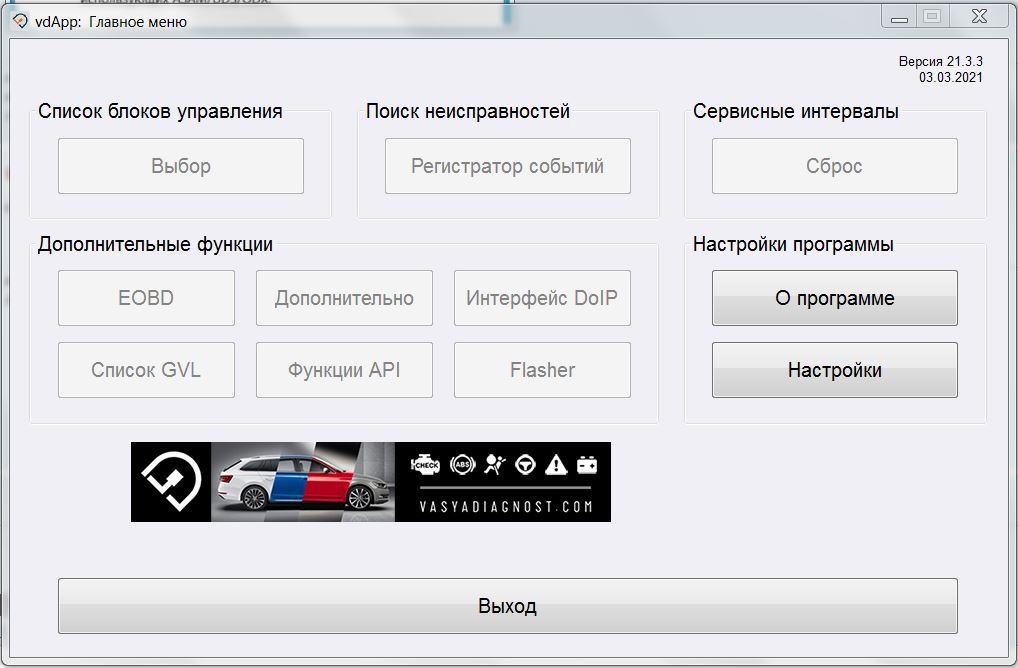Open the EOBD function
1018x668 pixels.
click(146, 298)
